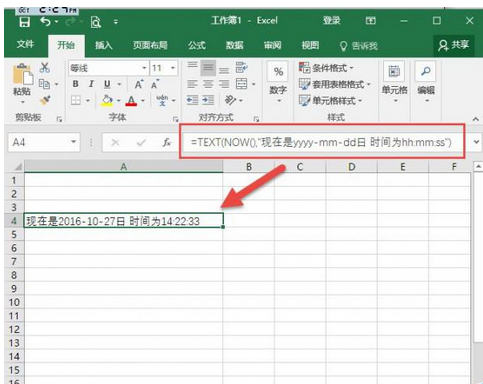The height and width of the screenshot is (384, 483).
Task: Switch to the 审阅 tab
Action: (272, 45)
